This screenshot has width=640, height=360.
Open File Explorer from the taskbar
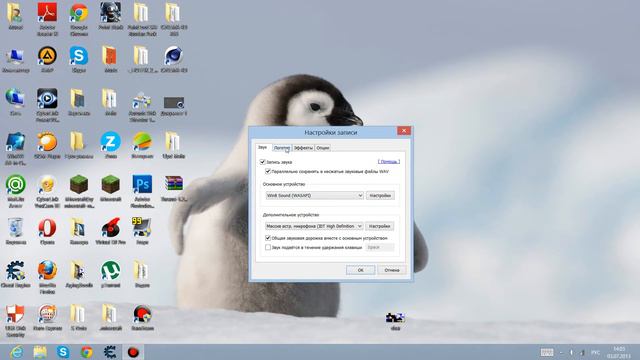click(40, 352)
